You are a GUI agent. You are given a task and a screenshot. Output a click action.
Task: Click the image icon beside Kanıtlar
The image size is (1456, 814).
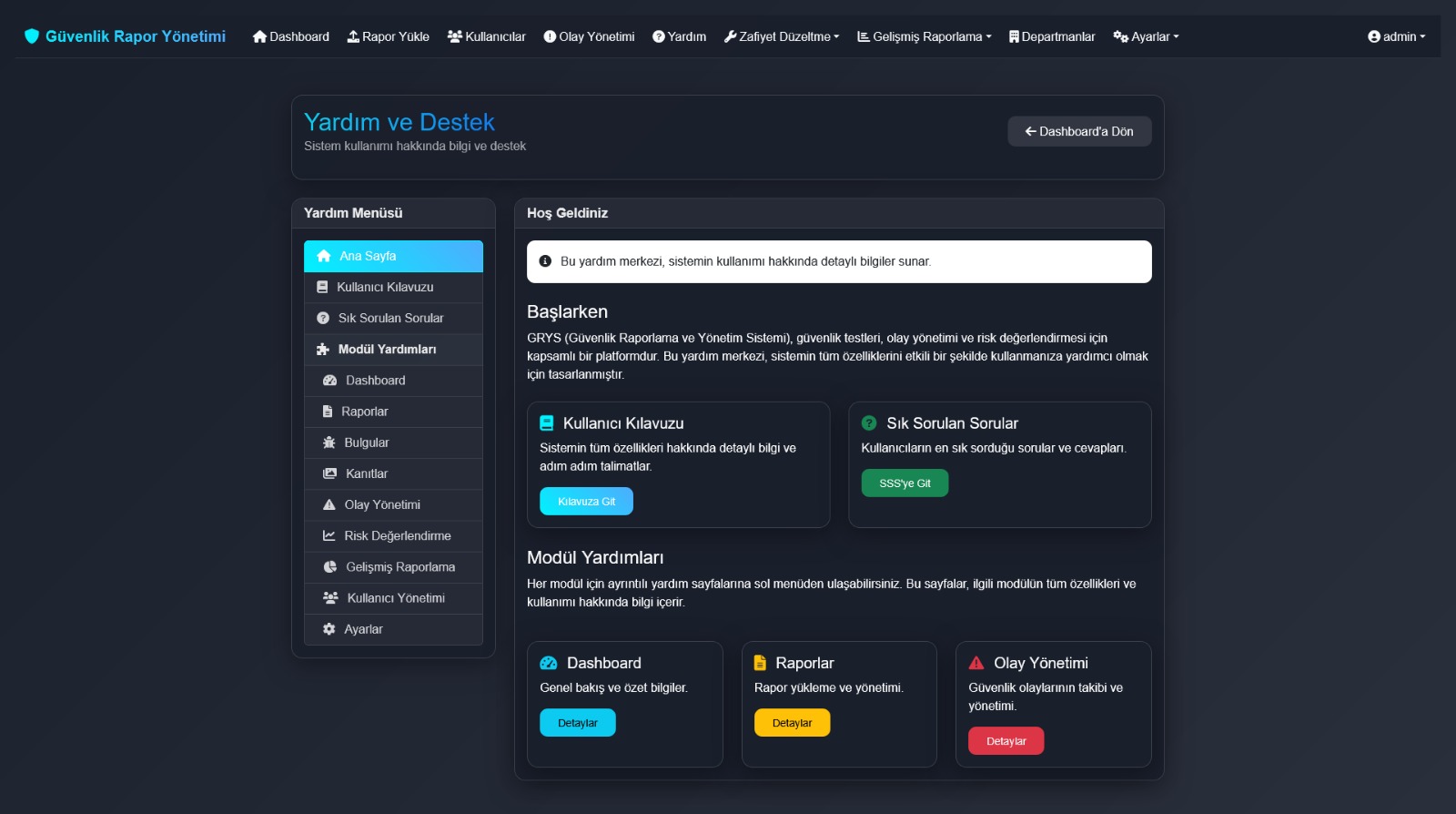point(330,473)
